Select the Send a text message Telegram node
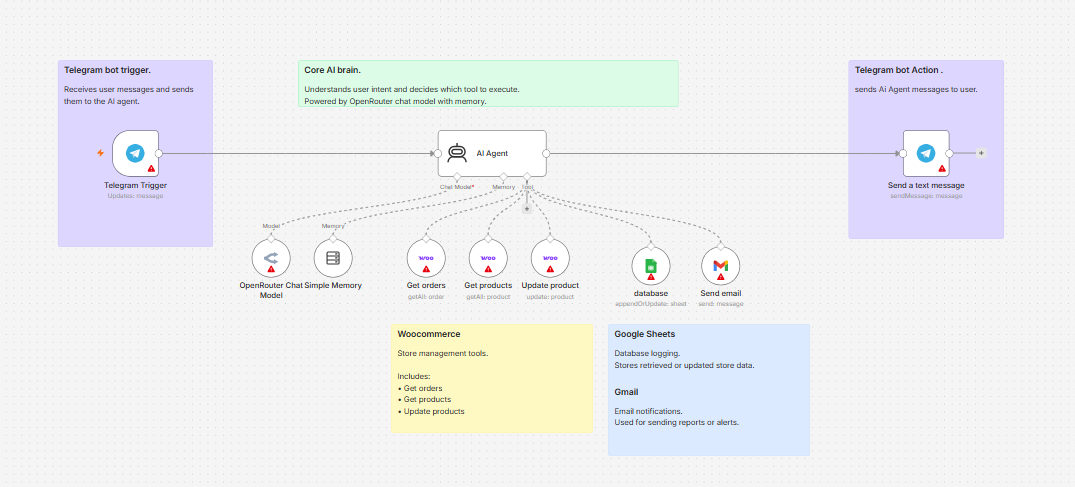This screenshot has height=487, width=1075. click(926, 154)
